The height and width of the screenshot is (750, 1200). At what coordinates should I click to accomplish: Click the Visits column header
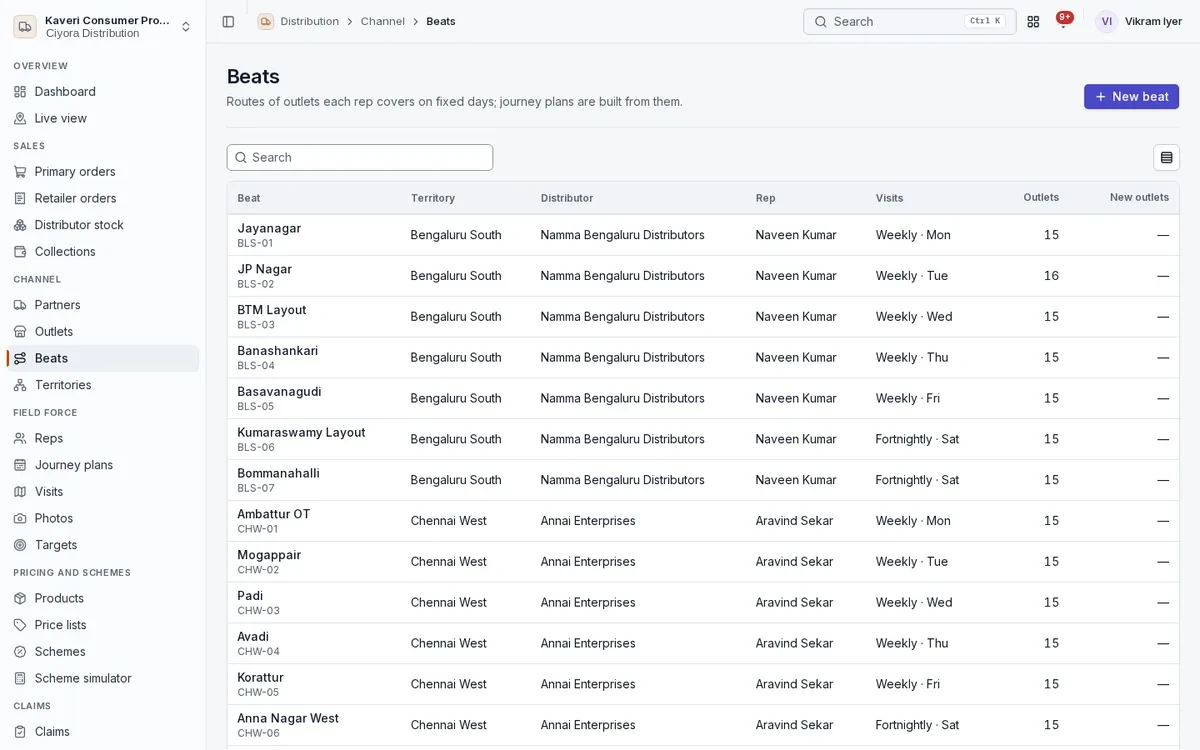(889, 198)
